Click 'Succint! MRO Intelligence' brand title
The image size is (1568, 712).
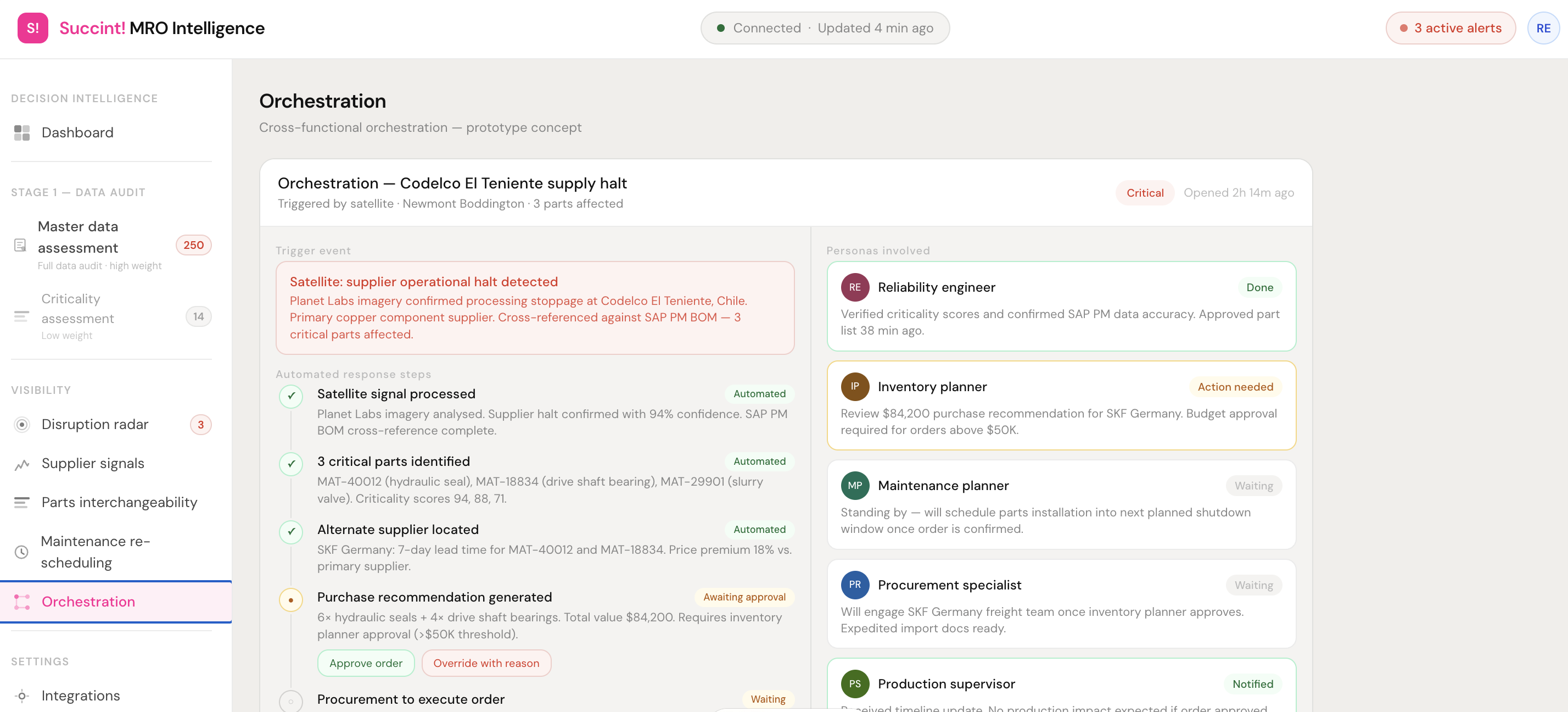pyautogui.click(x=162, y=28)
